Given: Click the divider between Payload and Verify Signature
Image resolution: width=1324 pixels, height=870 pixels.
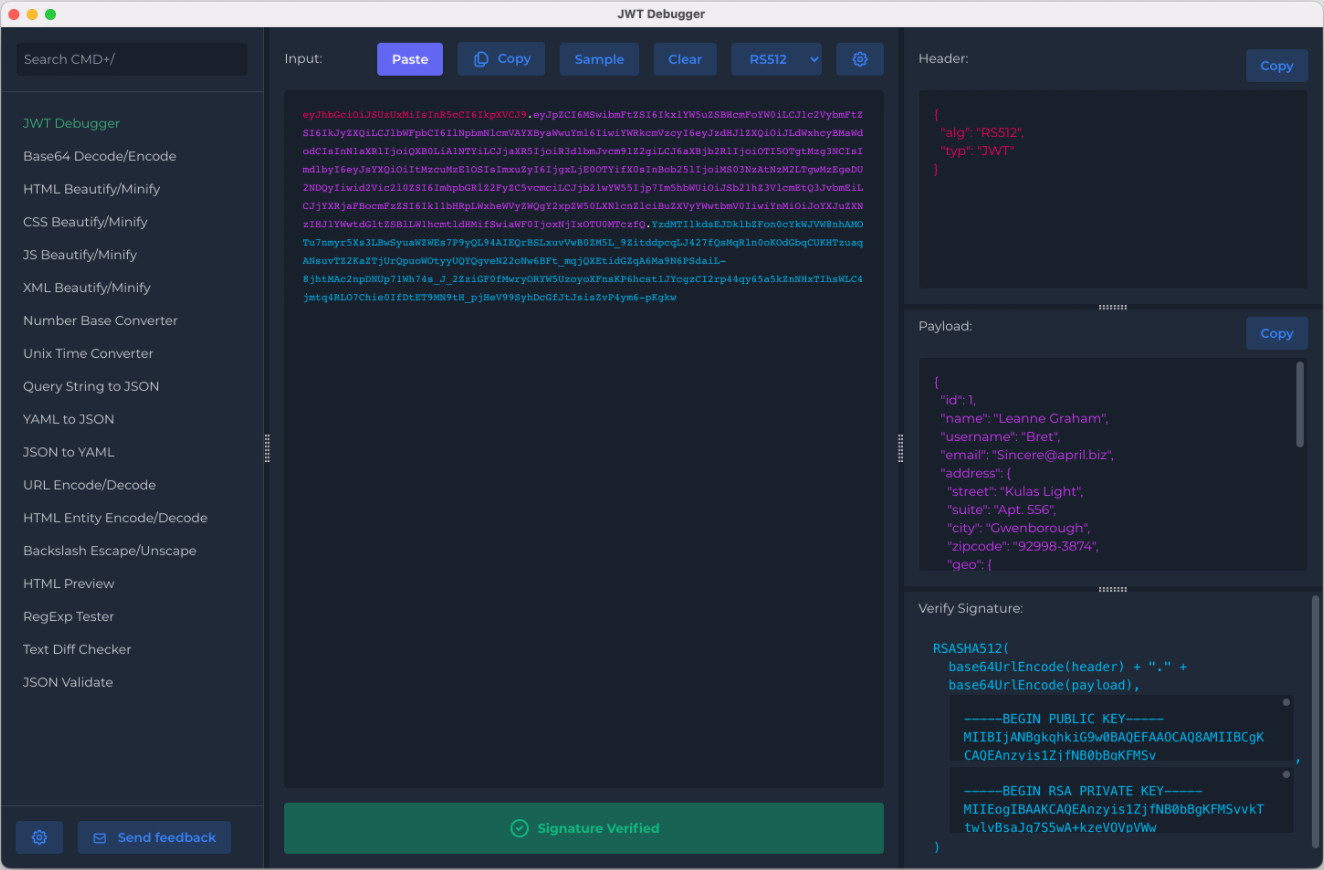Looking at the screenshot, I should (1112, 589).
